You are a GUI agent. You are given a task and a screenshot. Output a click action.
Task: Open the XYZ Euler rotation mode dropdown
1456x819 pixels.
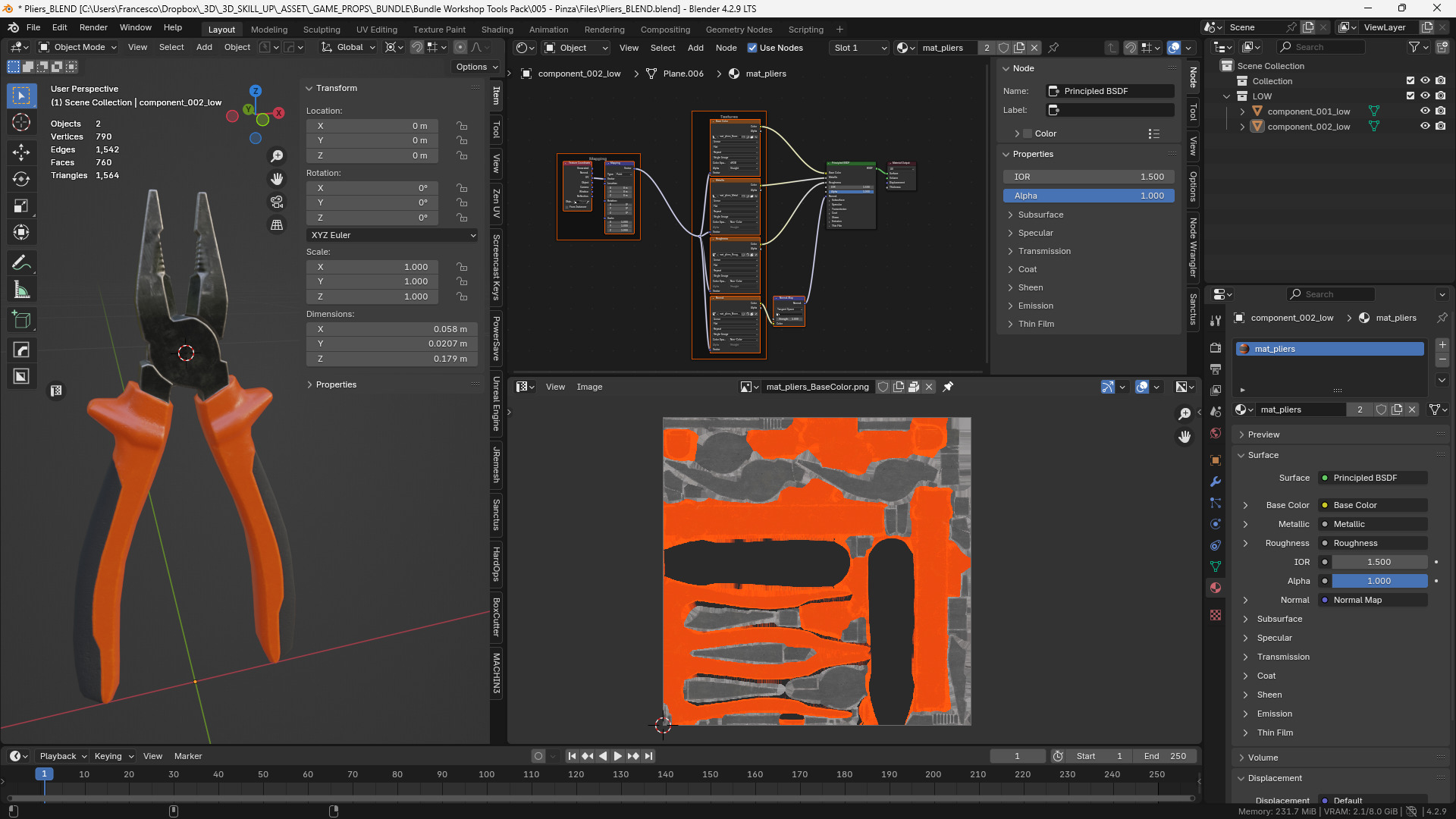[392, 235]
